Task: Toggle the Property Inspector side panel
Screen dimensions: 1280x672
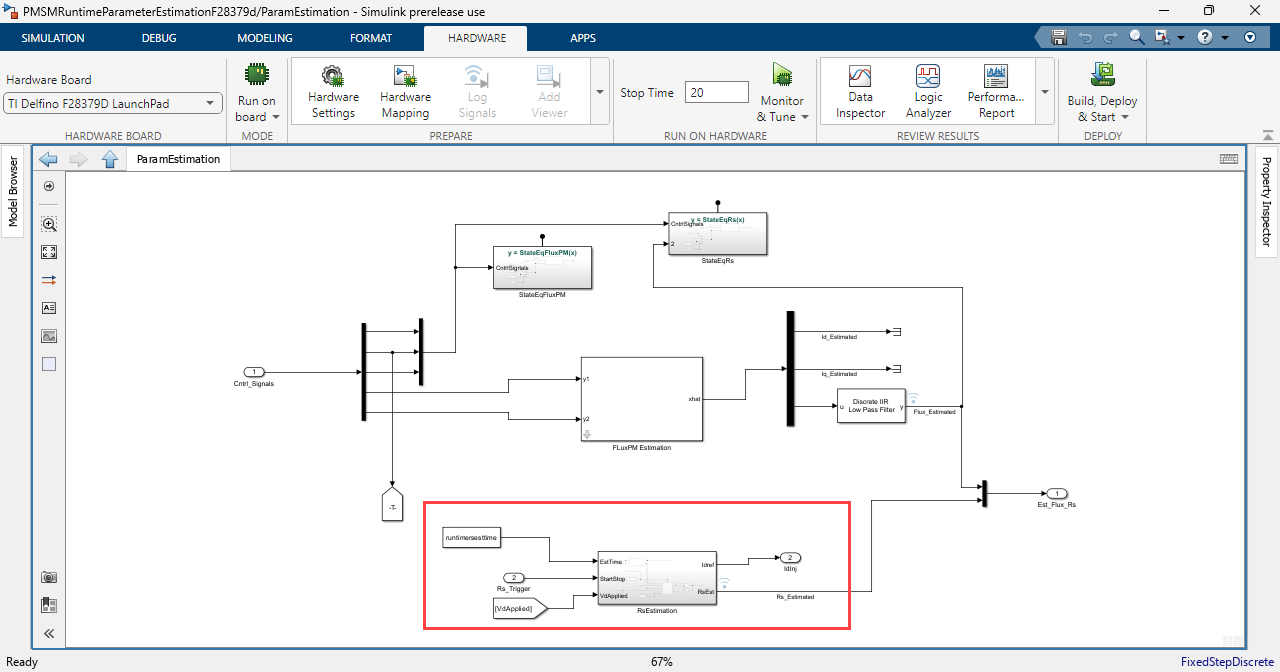Action: pos(1266,201)
